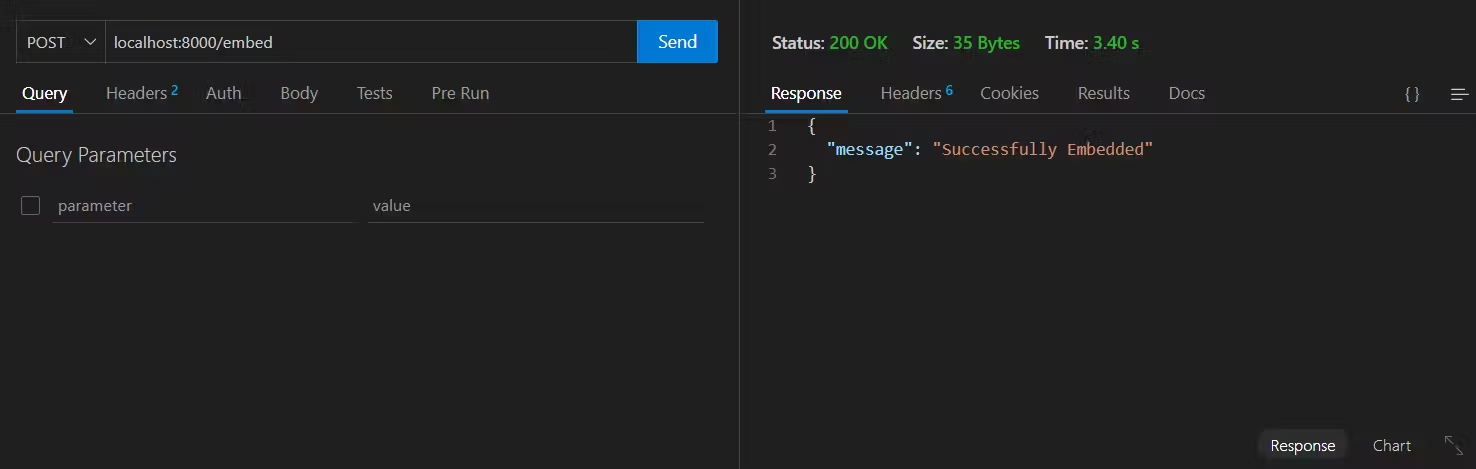The height and width of the screenshot is (469, 1476).
Task: Switch to the Body tab
Action: tap(299, 93)
